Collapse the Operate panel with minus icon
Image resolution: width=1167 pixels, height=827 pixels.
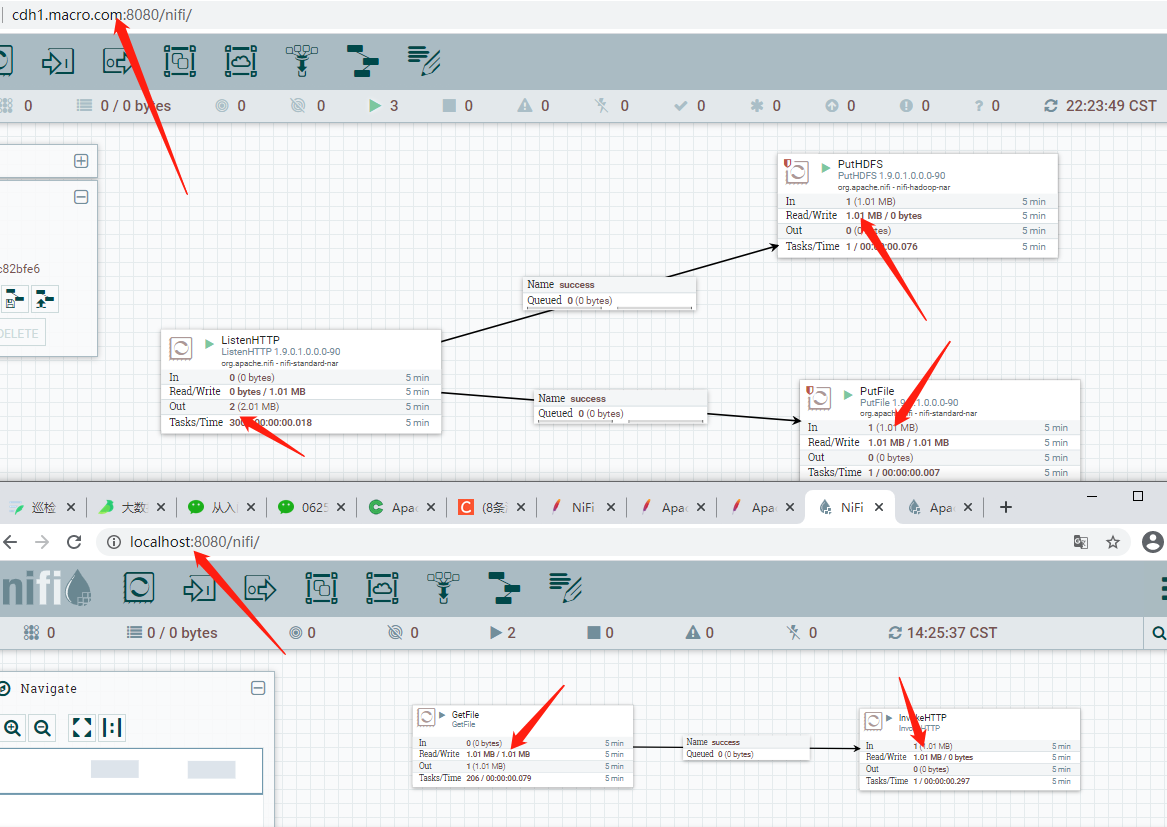81,197
